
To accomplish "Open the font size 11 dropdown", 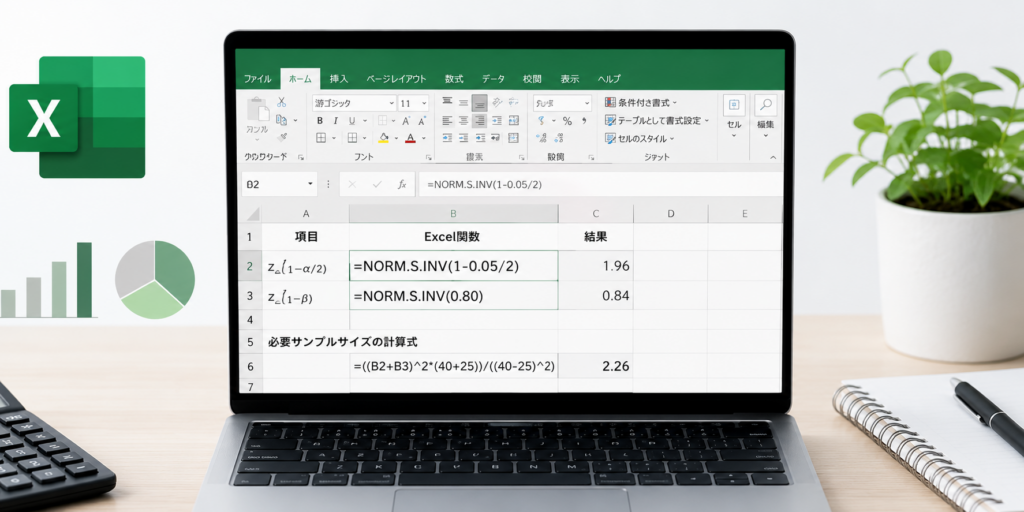I will tap(424, 103).
